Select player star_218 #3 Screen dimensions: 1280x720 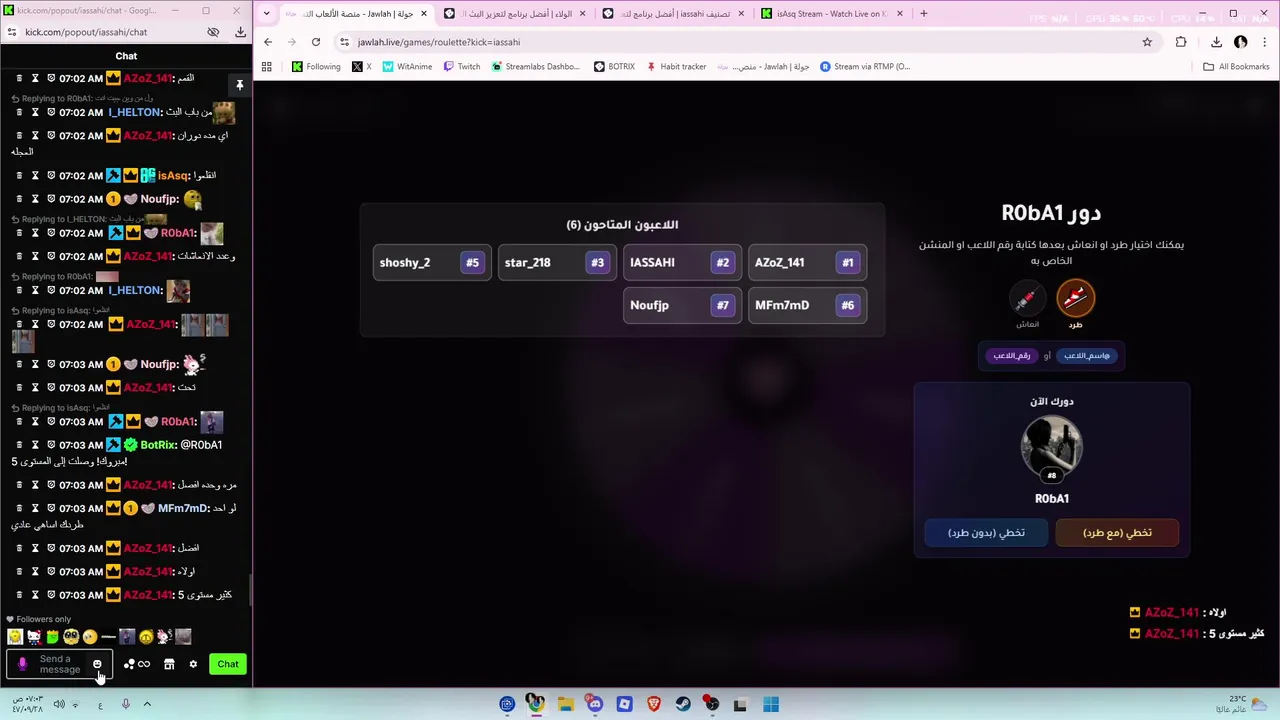click(x=557, y=263)
